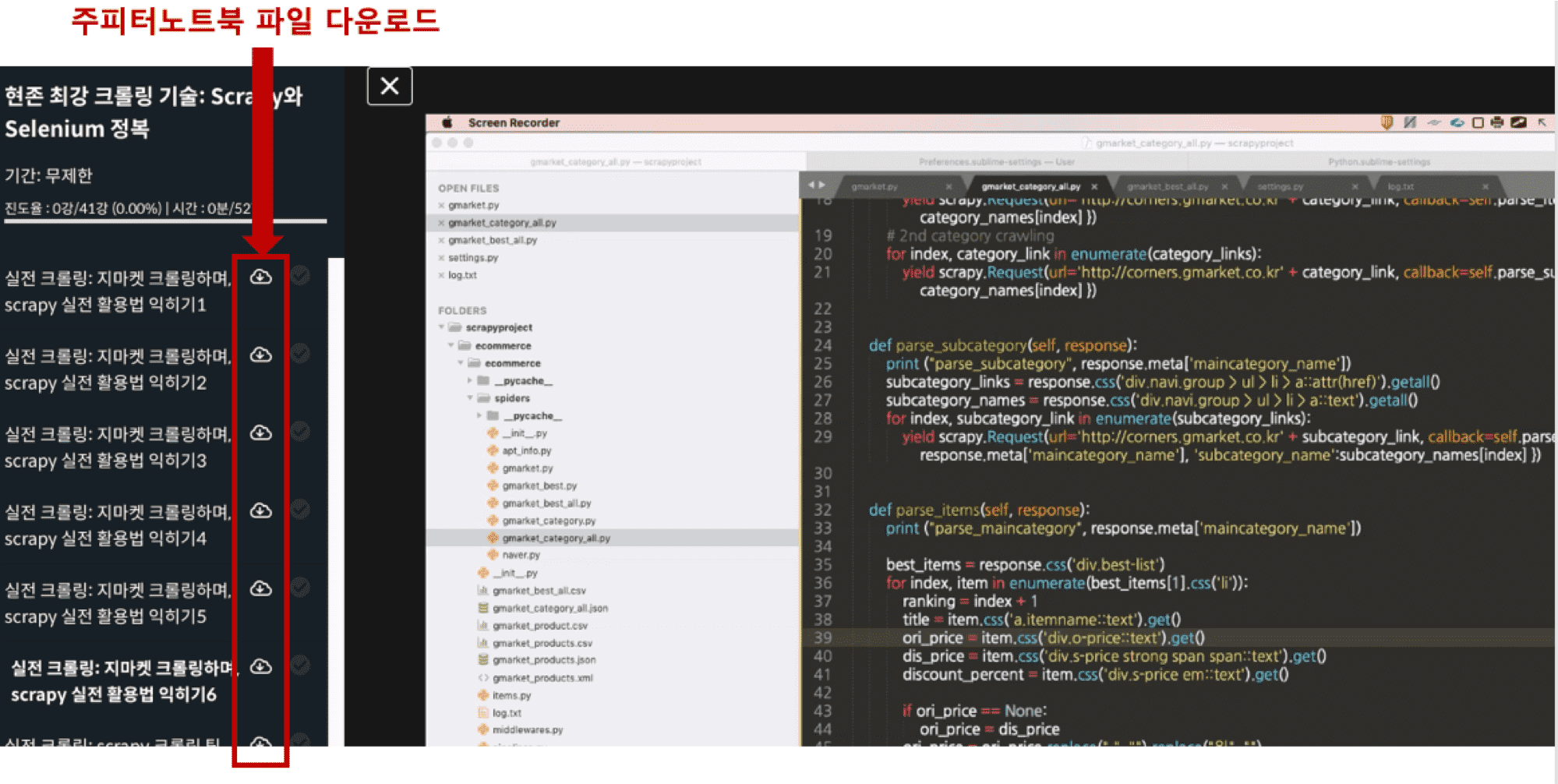Toggle completion check for 익히기6 lesson

coord(300,665)
